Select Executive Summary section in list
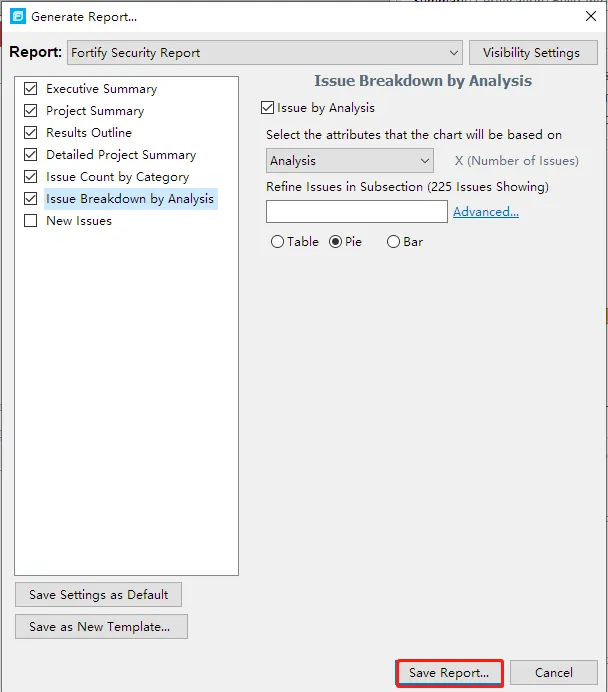608x692 pixels. click(101, 89)
